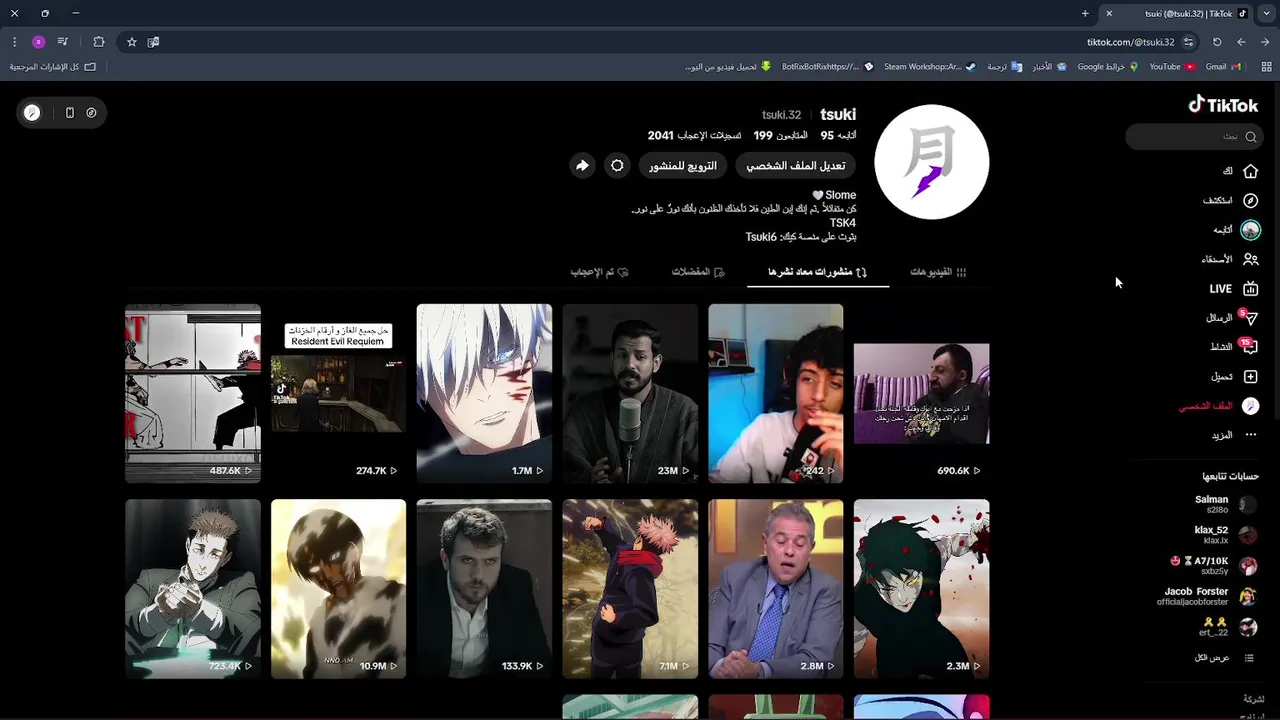The image size is (1280, 720).
Task: Click into the TikTok search field
Action: coord(1193,137)
